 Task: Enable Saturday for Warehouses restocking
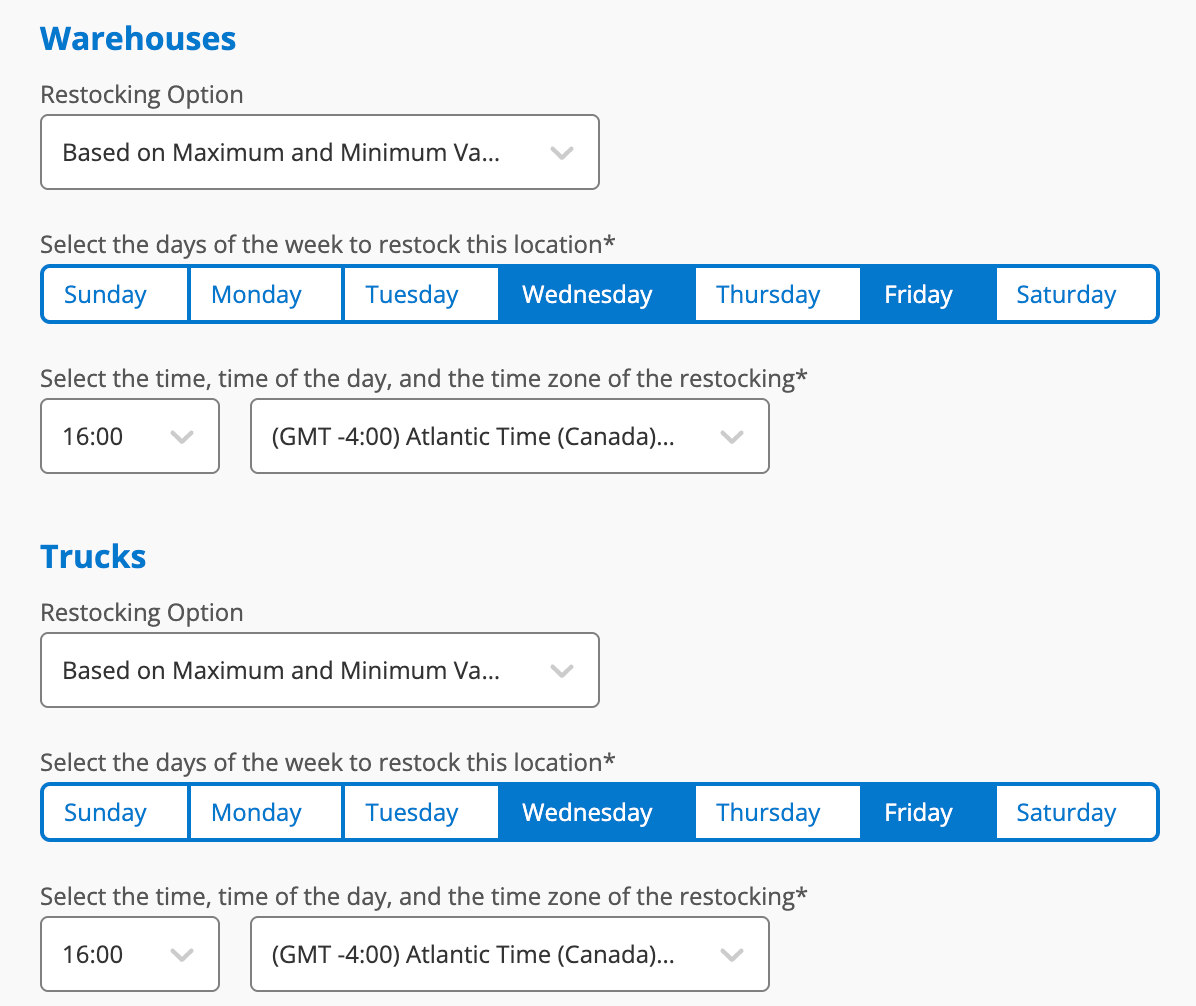tap(1075, 294)
